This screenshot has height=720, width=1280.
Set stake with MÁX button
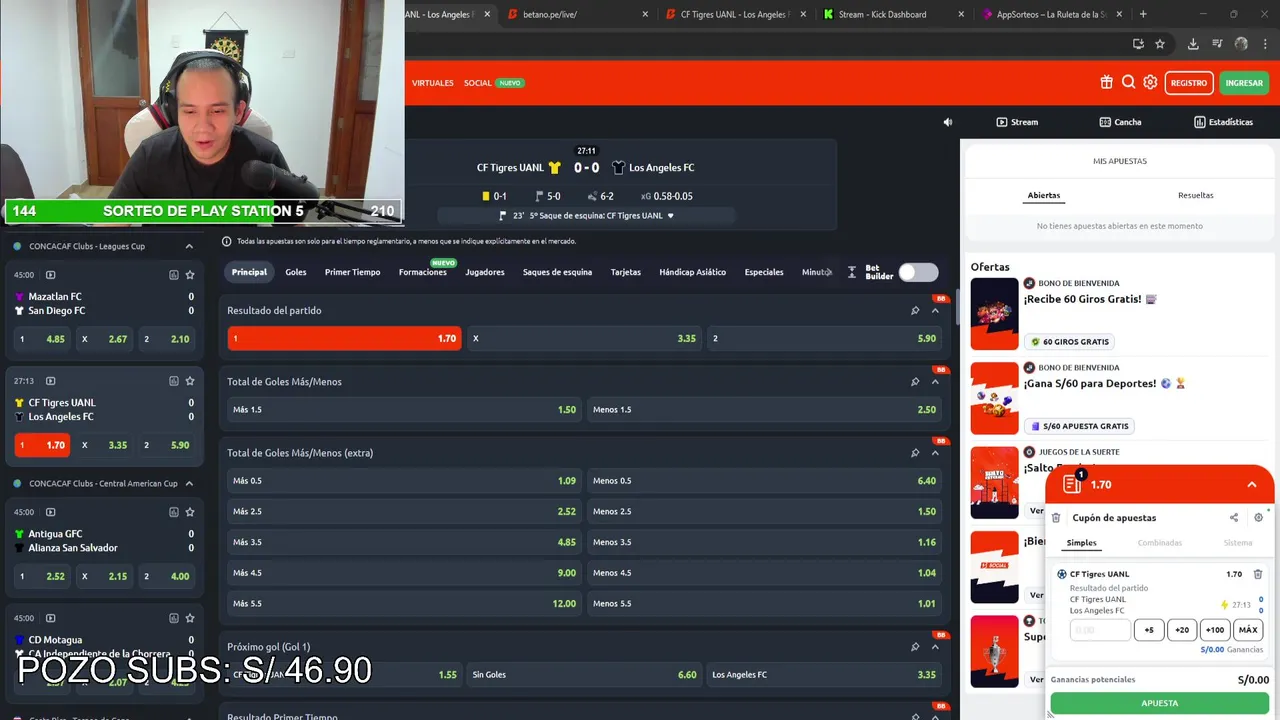point(1248,630)
